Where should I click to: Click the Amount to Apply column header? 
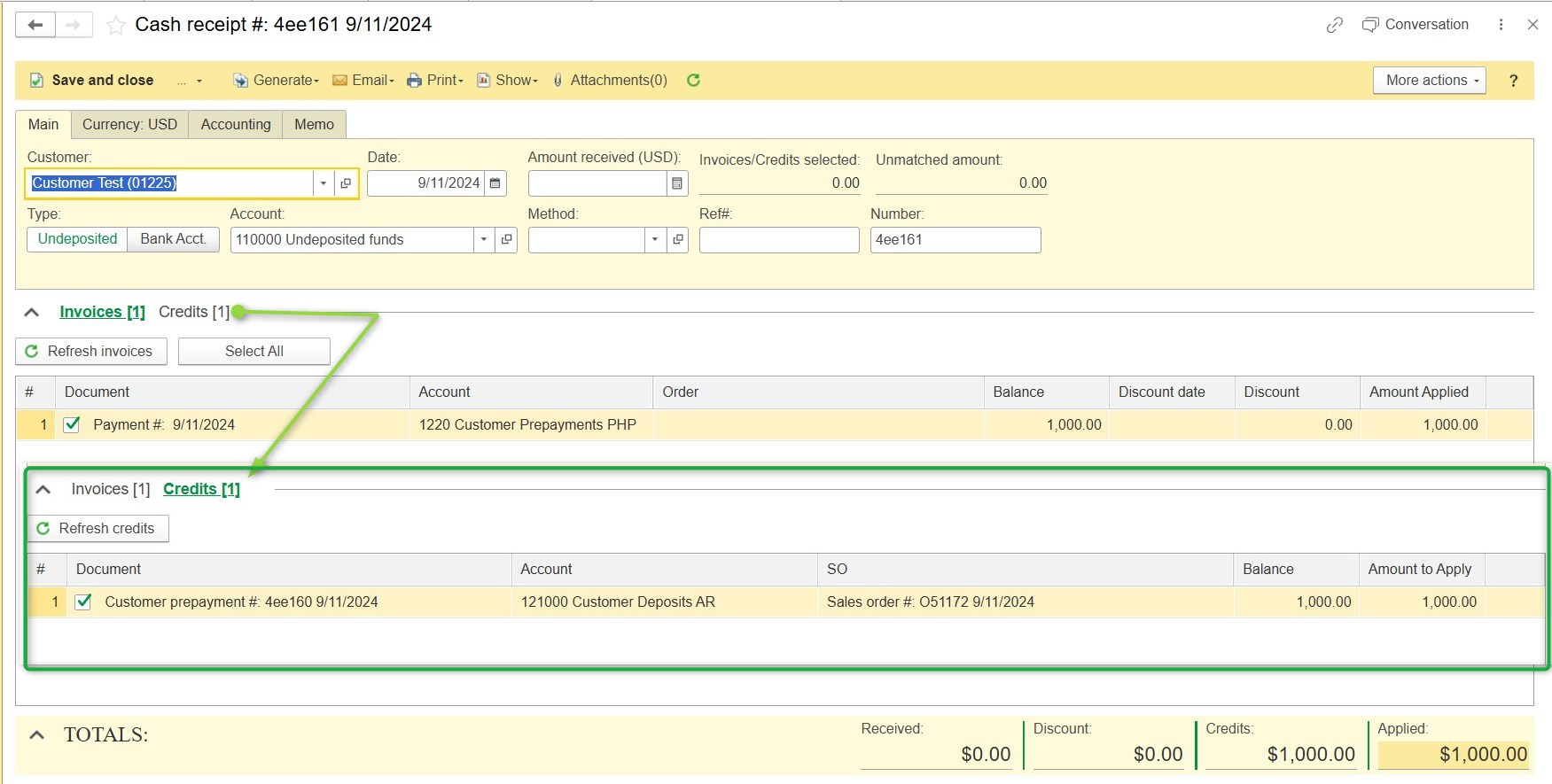pyautogui.click(x=1421, y=569)
